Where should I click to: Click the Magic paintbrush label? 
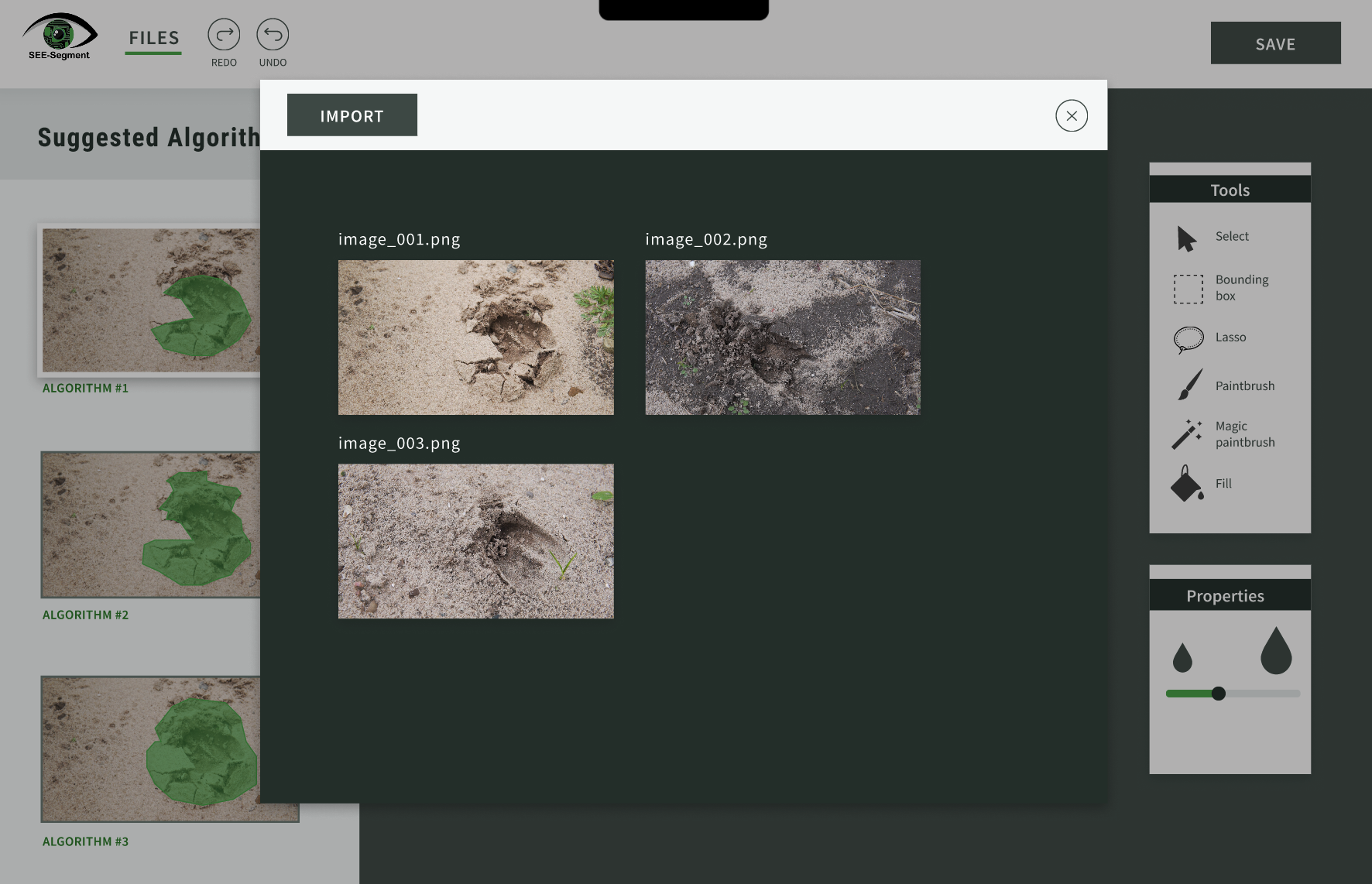tap(1245, 434)
